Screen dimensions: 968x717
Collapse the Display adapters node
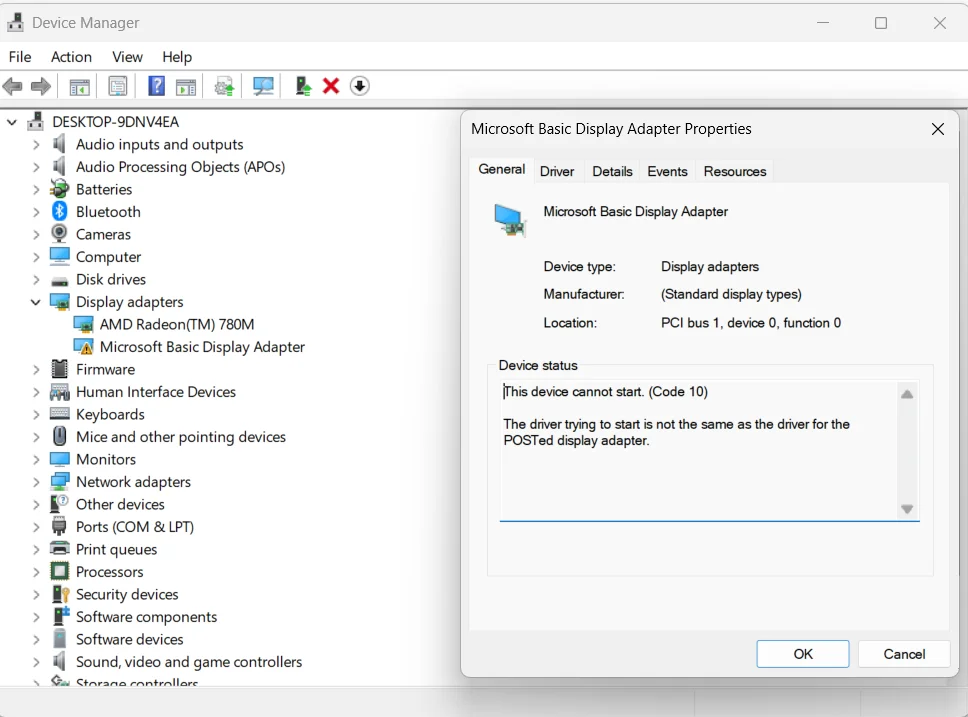pos(36,302)
